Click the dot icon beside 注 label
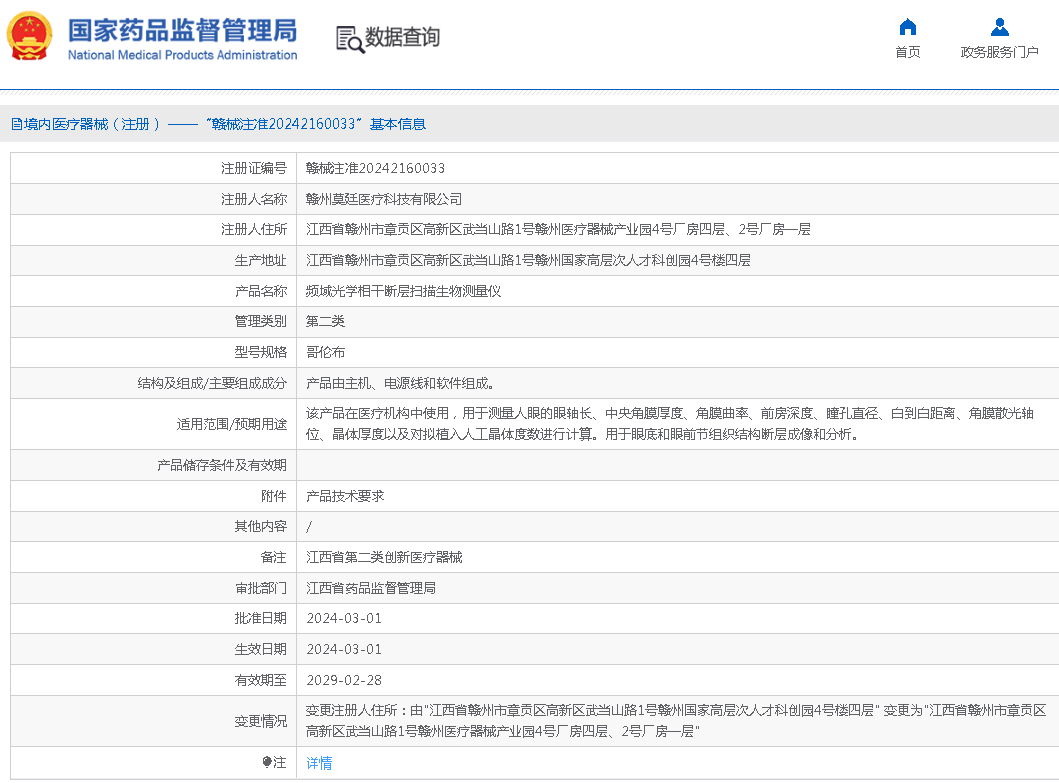 click(267, 762)
